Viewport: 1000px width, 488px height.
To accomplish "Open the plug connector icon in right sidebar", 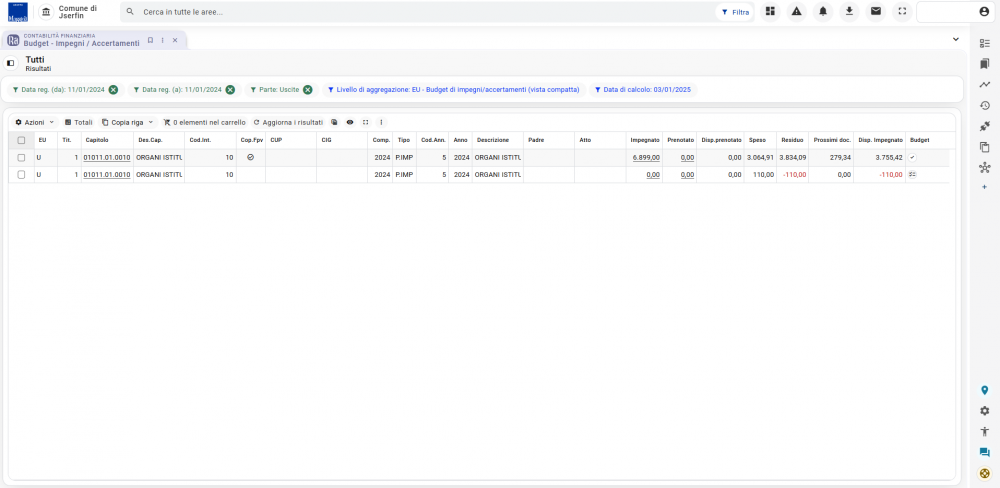I will tap(984, 126).
